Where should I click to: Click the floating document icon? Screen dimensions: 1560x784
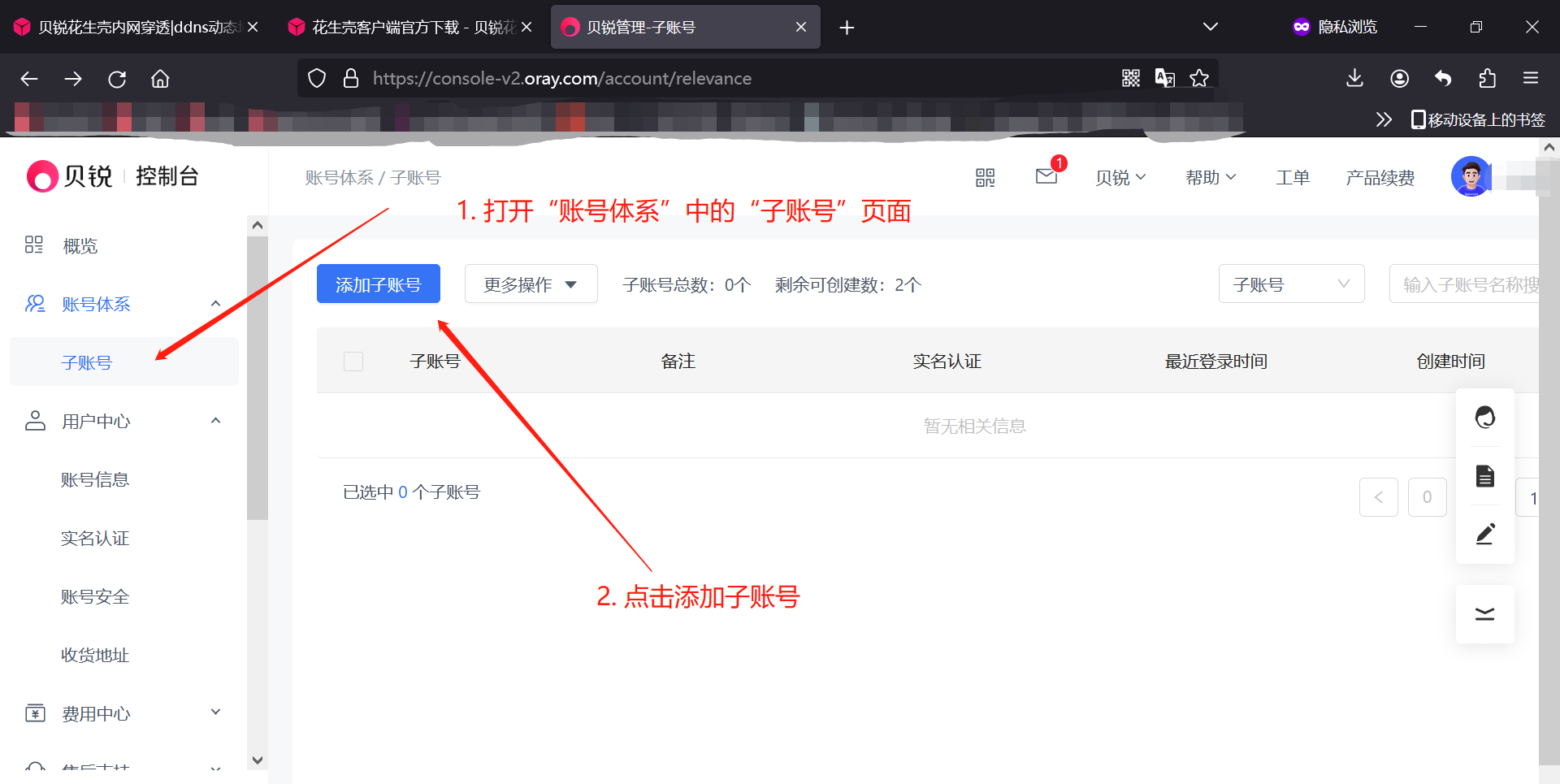[x=1484, y=476]
